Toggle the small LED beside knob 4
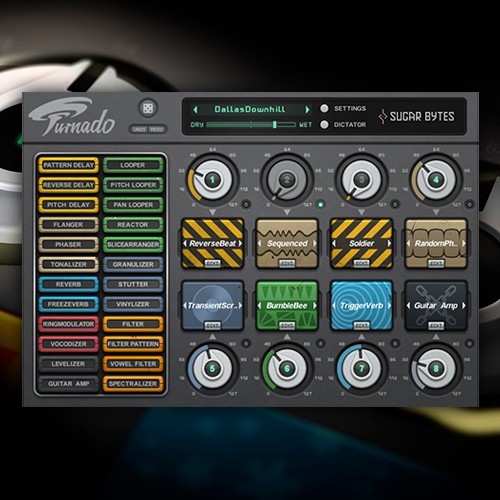500x500 pixels. [x=470, y=204]
